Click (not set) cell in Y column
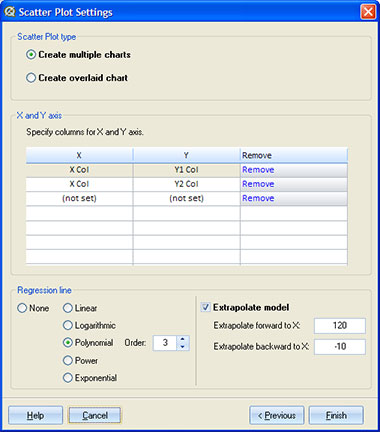The height and width of the screenshot is (432, 380). tap(186, 198)
